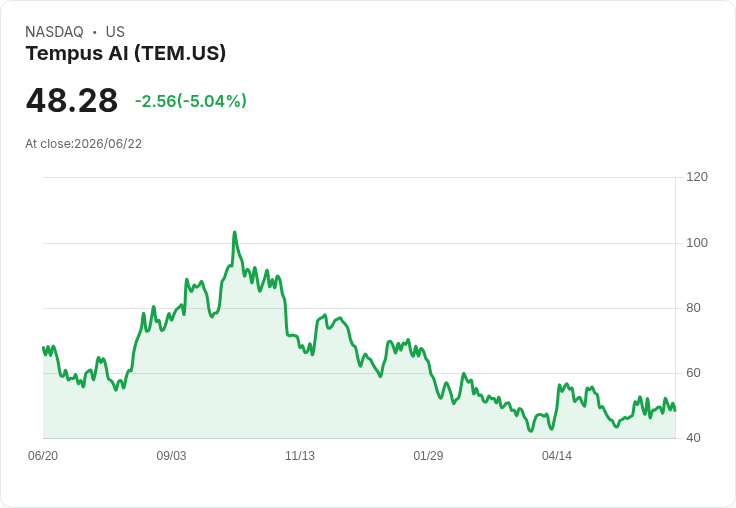This screenshot has height=508, width=736.
Task: Click the 120 price axis label
Action: 697,177
